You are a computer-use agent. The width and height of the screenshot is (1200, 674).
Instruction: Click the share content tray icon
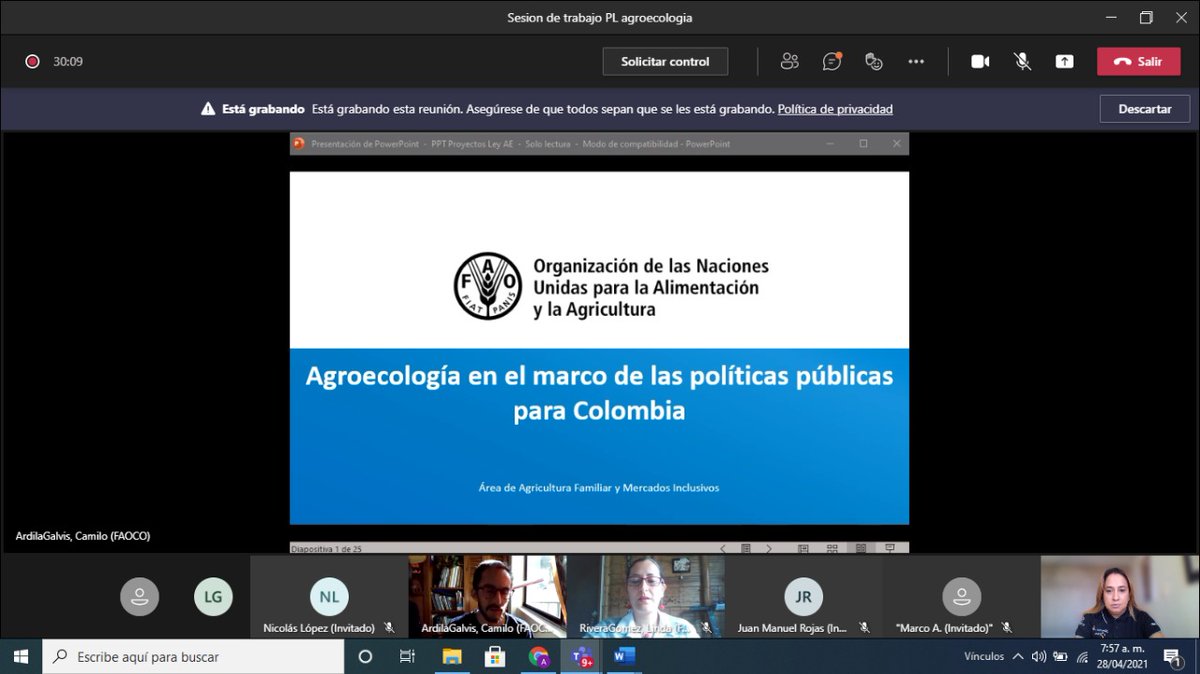click(1064, 61)
